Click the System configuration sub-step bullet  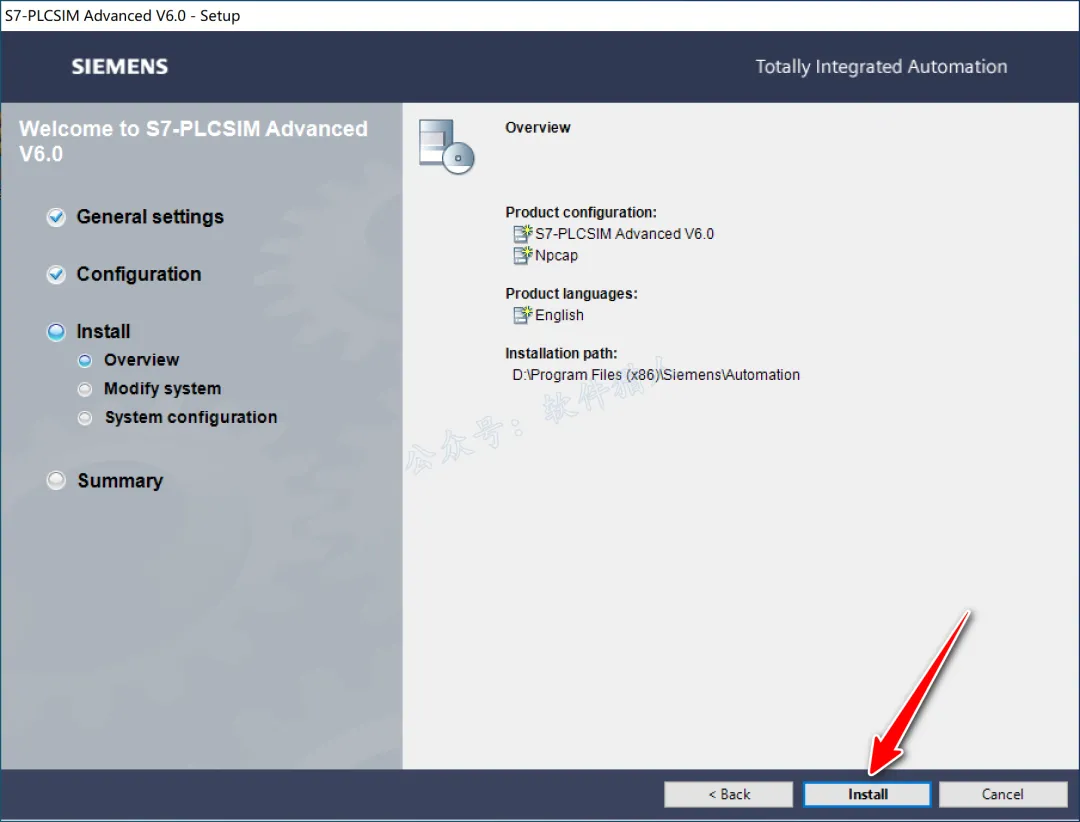85,418
